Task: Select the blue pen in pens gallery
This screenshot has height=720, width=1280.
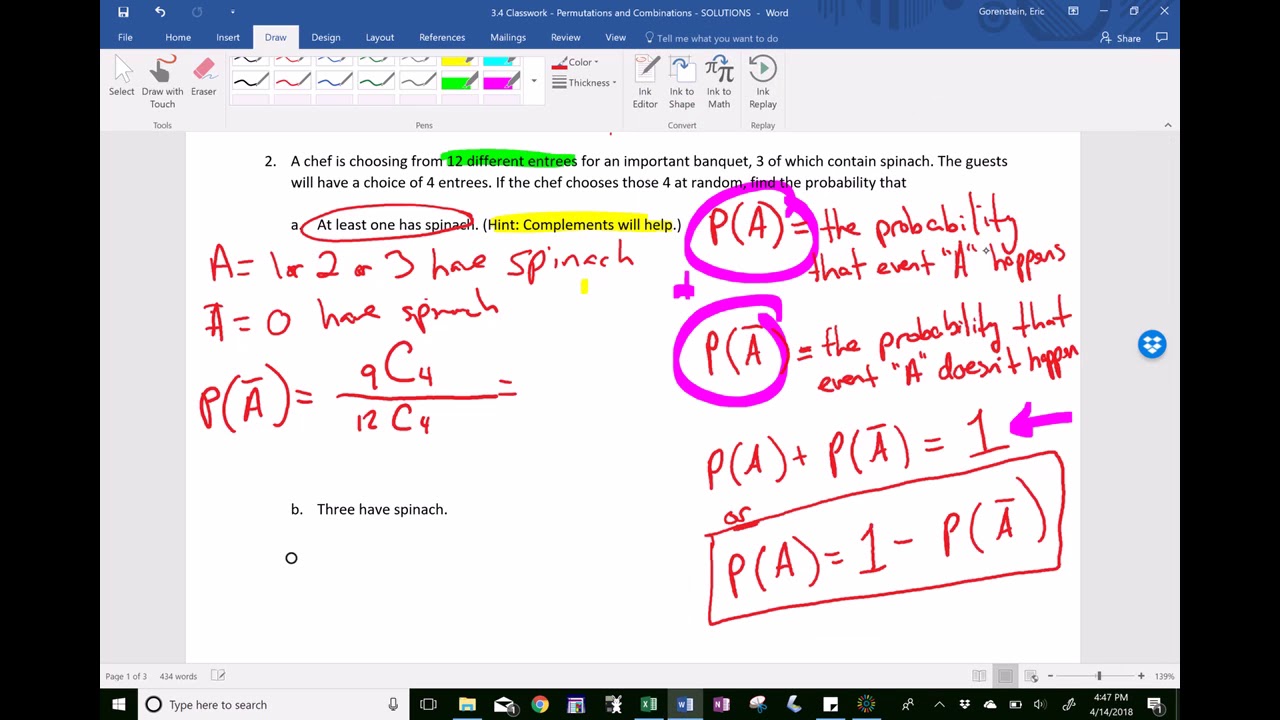Action: point(334,82)
